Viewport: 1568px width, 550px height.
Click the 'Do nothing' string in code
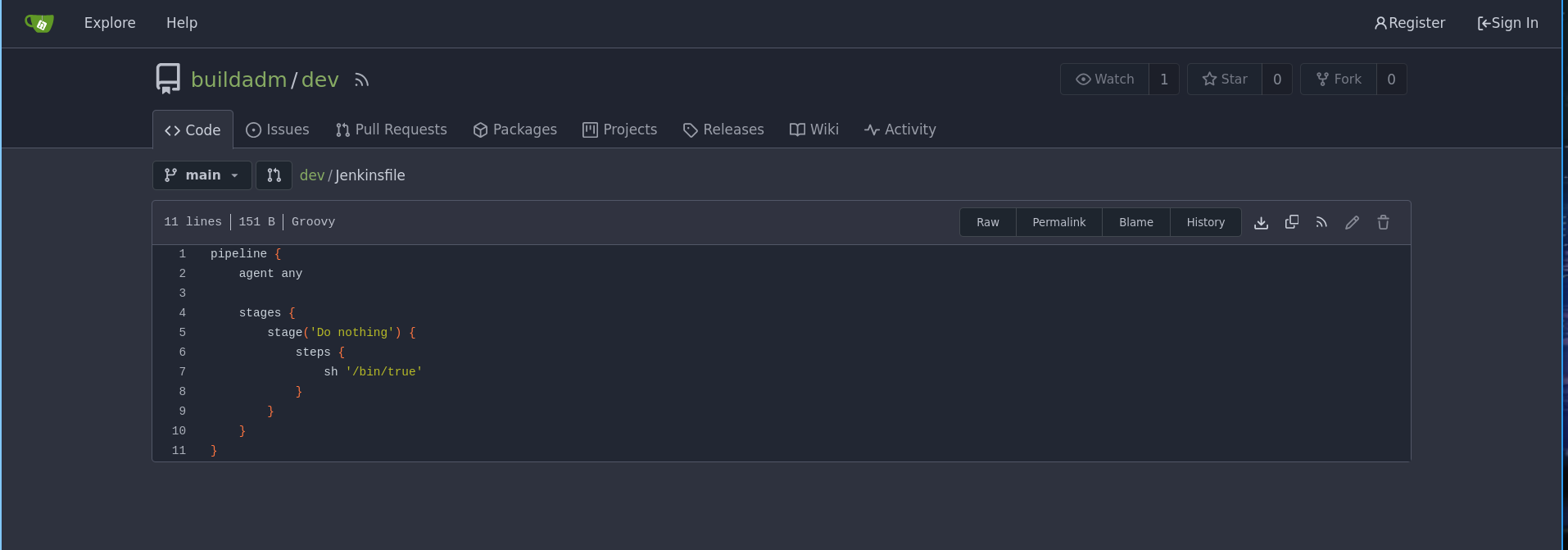[352, 333]
